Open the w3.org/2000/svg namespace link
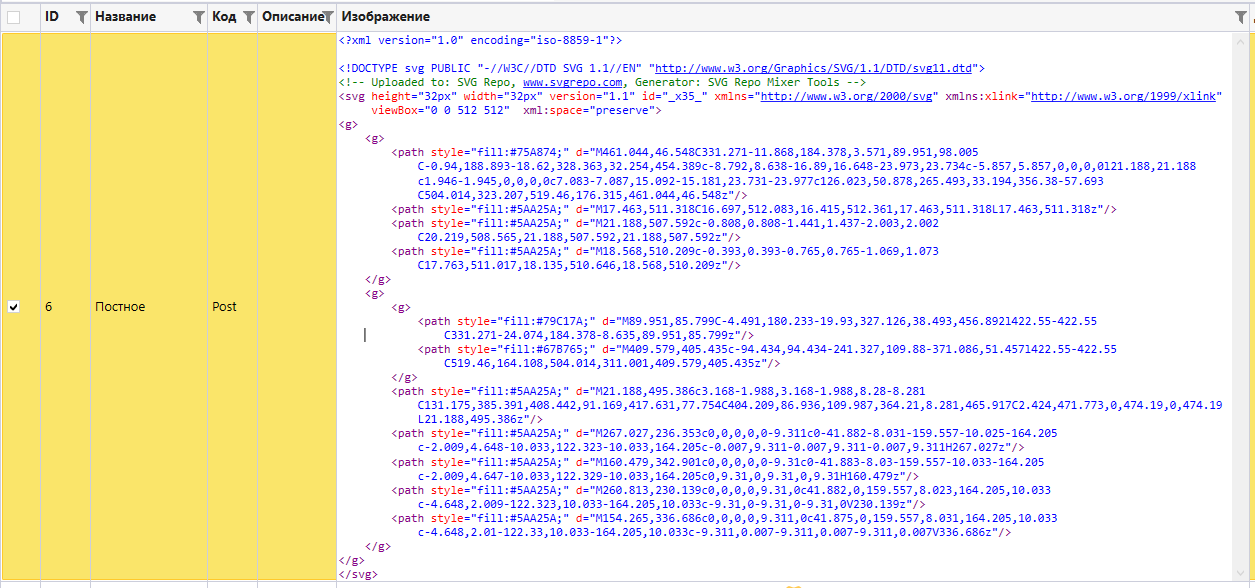The width and height of the screenshot is (1255, 588). coord(848,96)
